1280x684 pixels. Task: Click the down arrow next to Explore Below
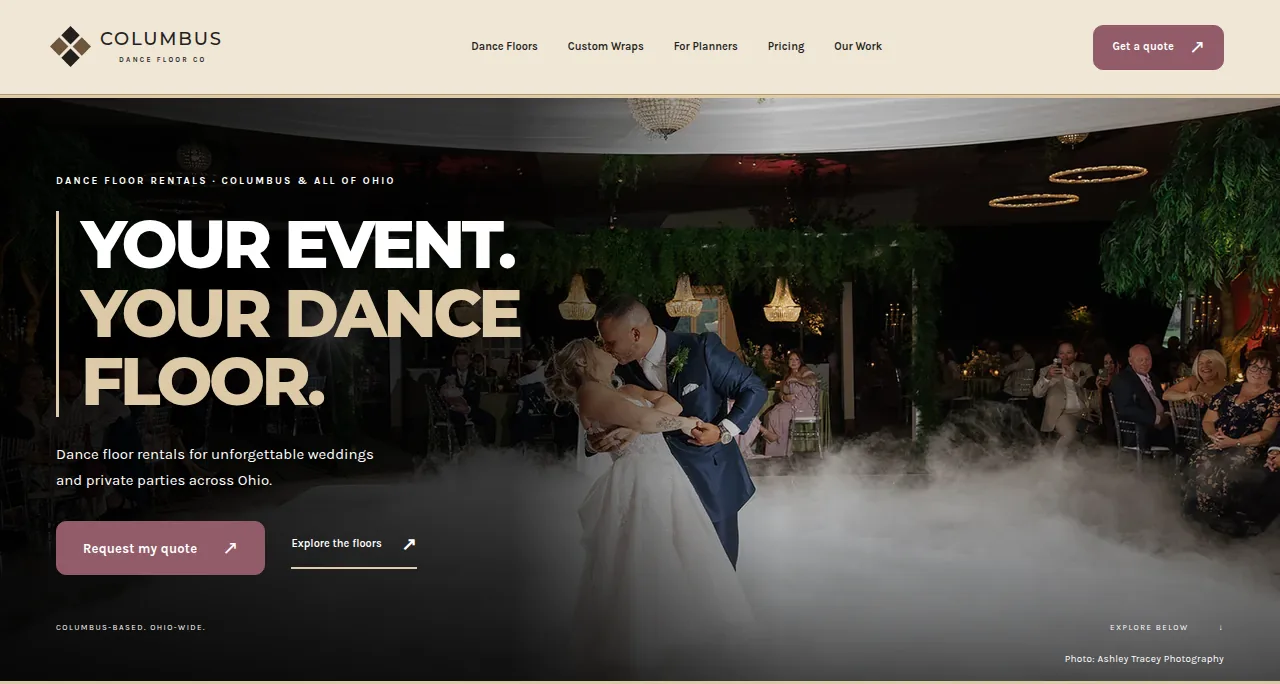[x=1220, y=628]
